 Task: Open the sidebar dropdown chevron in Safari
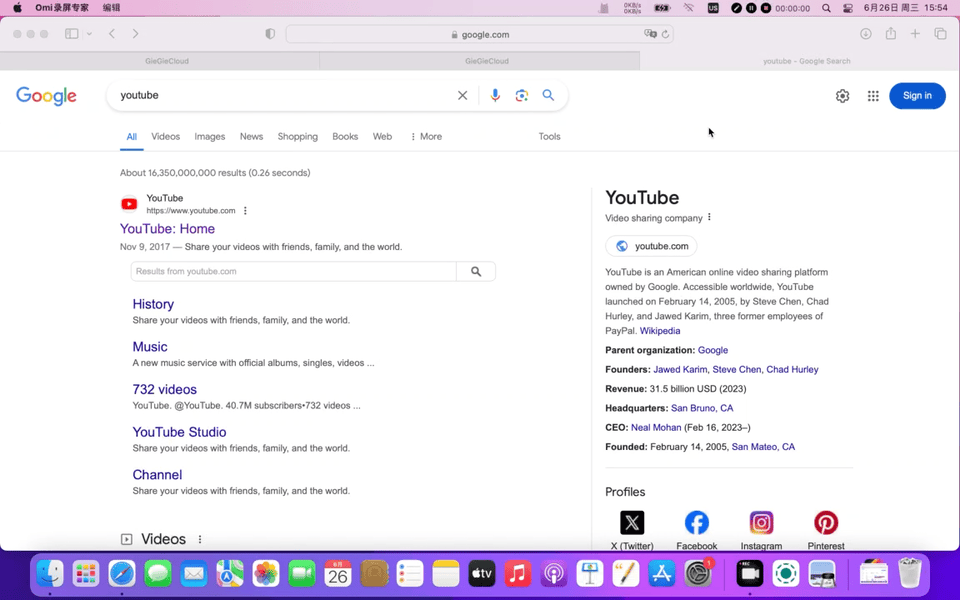89,34
